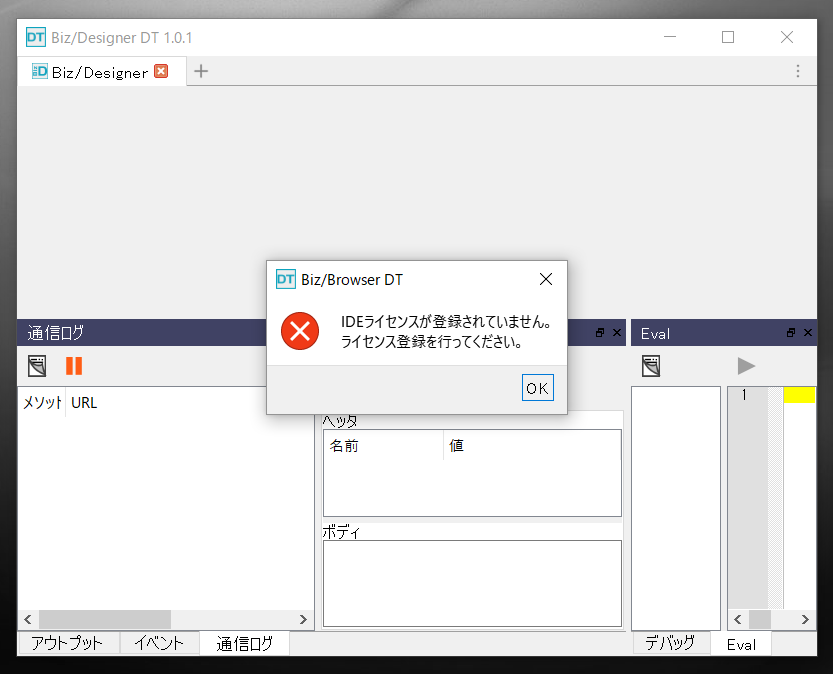Select the Eval bottom tab
The width and height of the screenshot is (833, 674).
coord(741,644)
